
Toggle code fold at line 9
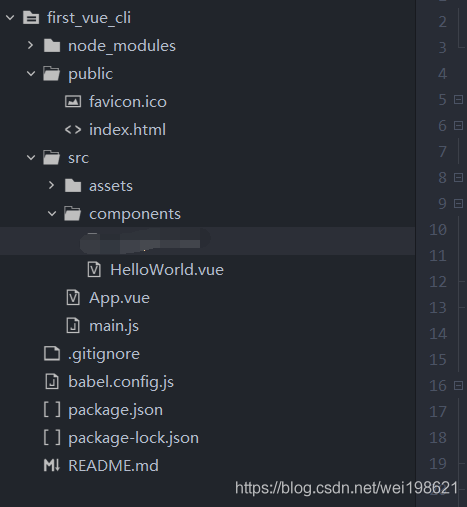[459, 203]
